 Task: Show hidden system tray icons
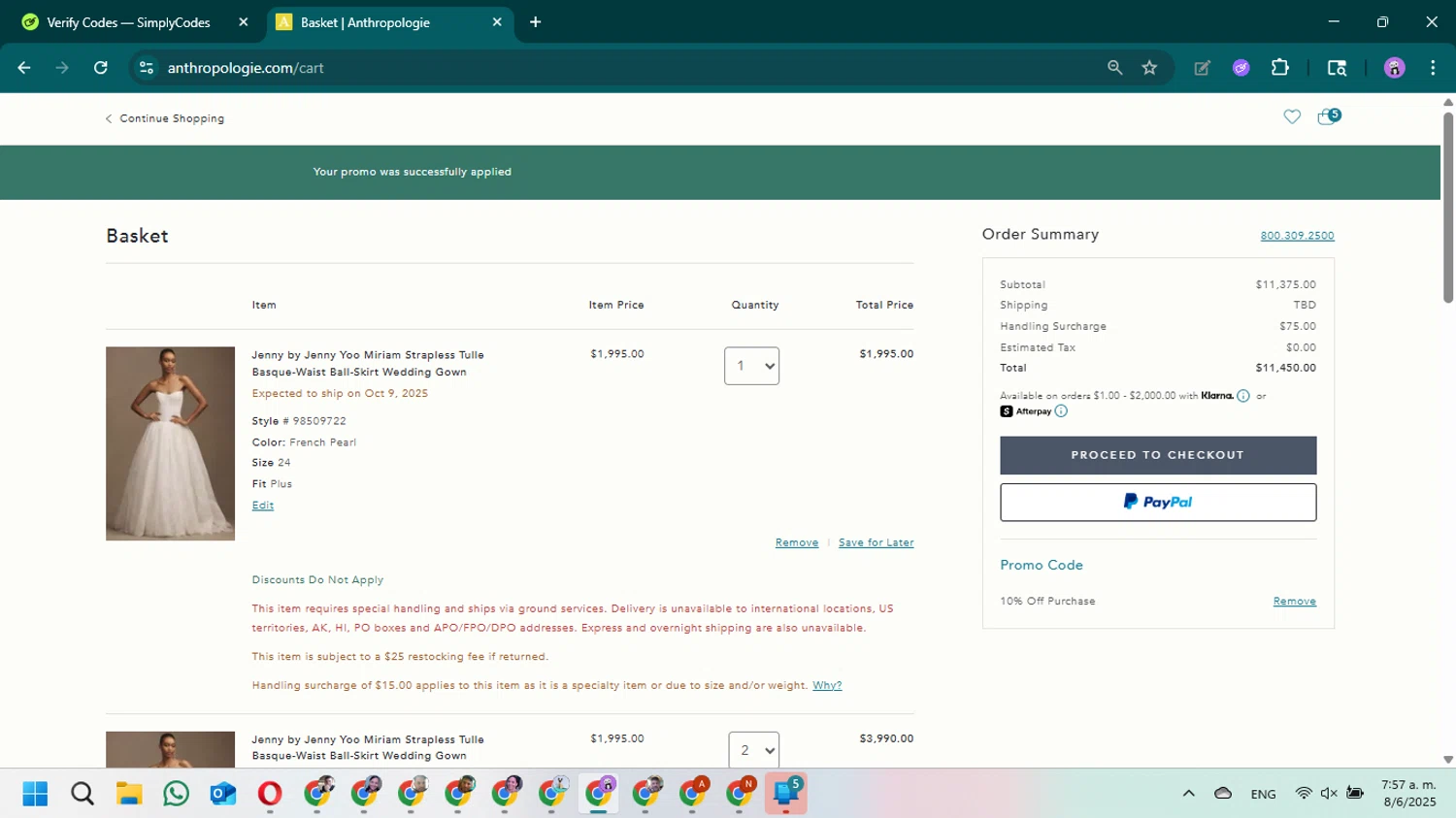click(x=1188, y=794)
